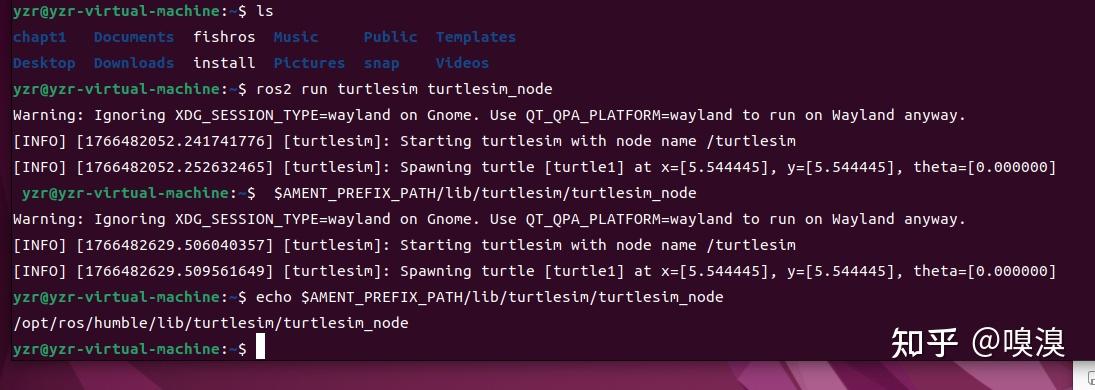
Task: Click the first XDG_SESSION_TYPE warning line
Action: click(489, 115)
